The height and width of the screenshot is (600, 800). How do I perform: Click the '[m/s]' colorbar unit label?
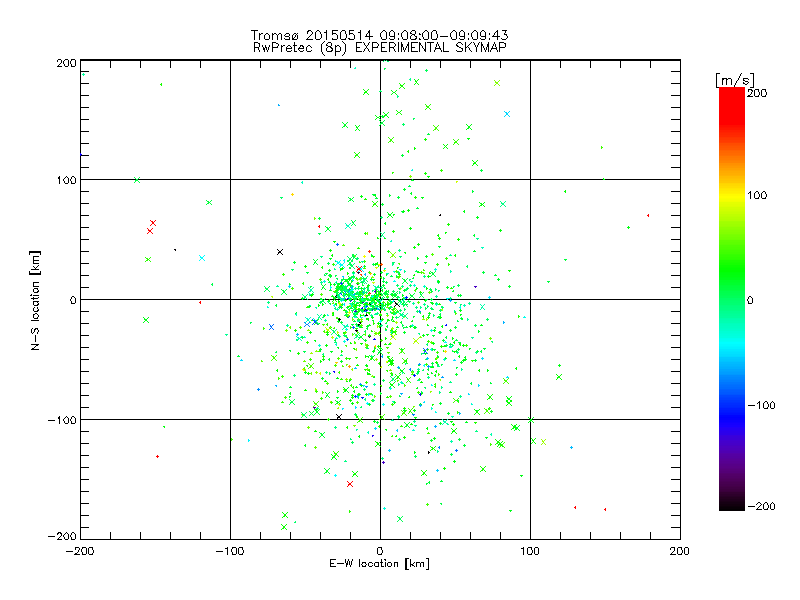[x=735, y=81]
